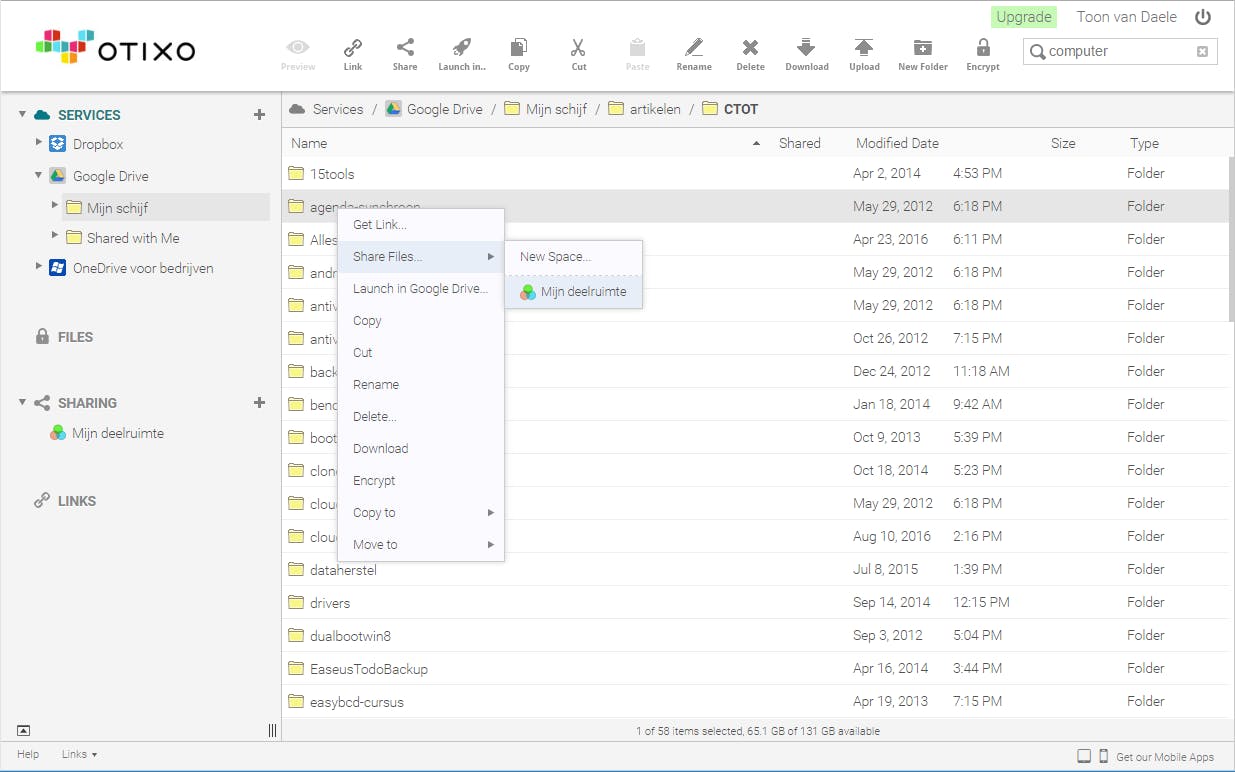
Task: Click the Preview eye icon in toolbar
Action: (x=298, y=47)
